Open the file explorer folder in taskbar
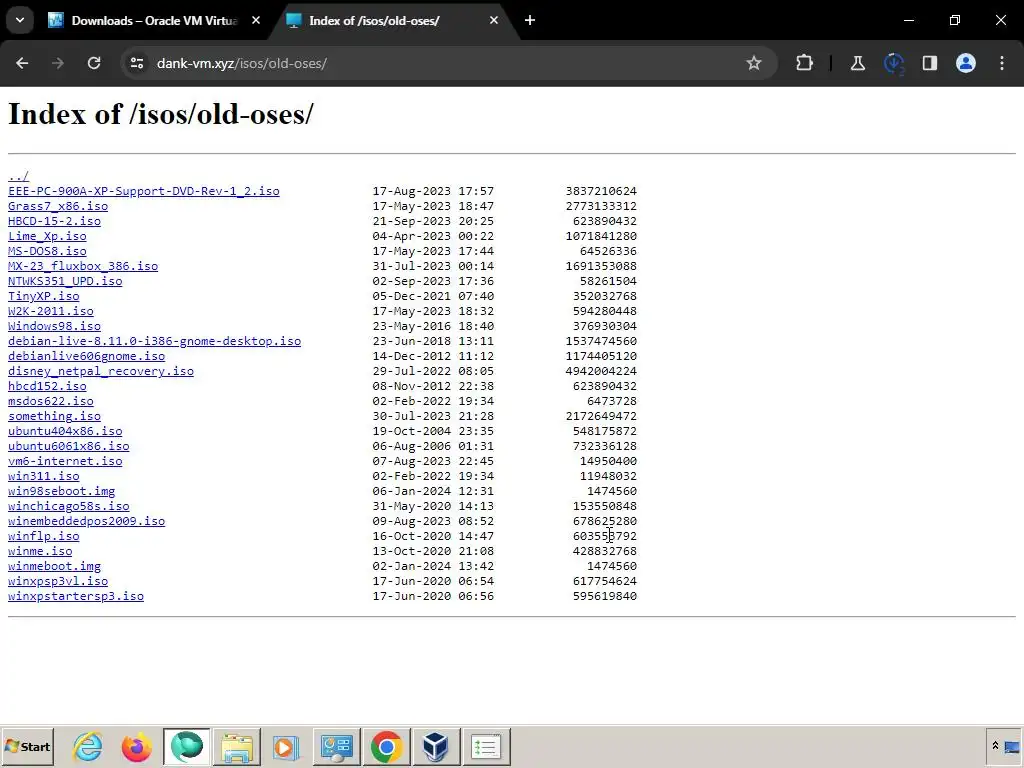1024x768 pixels. (237, 747)
